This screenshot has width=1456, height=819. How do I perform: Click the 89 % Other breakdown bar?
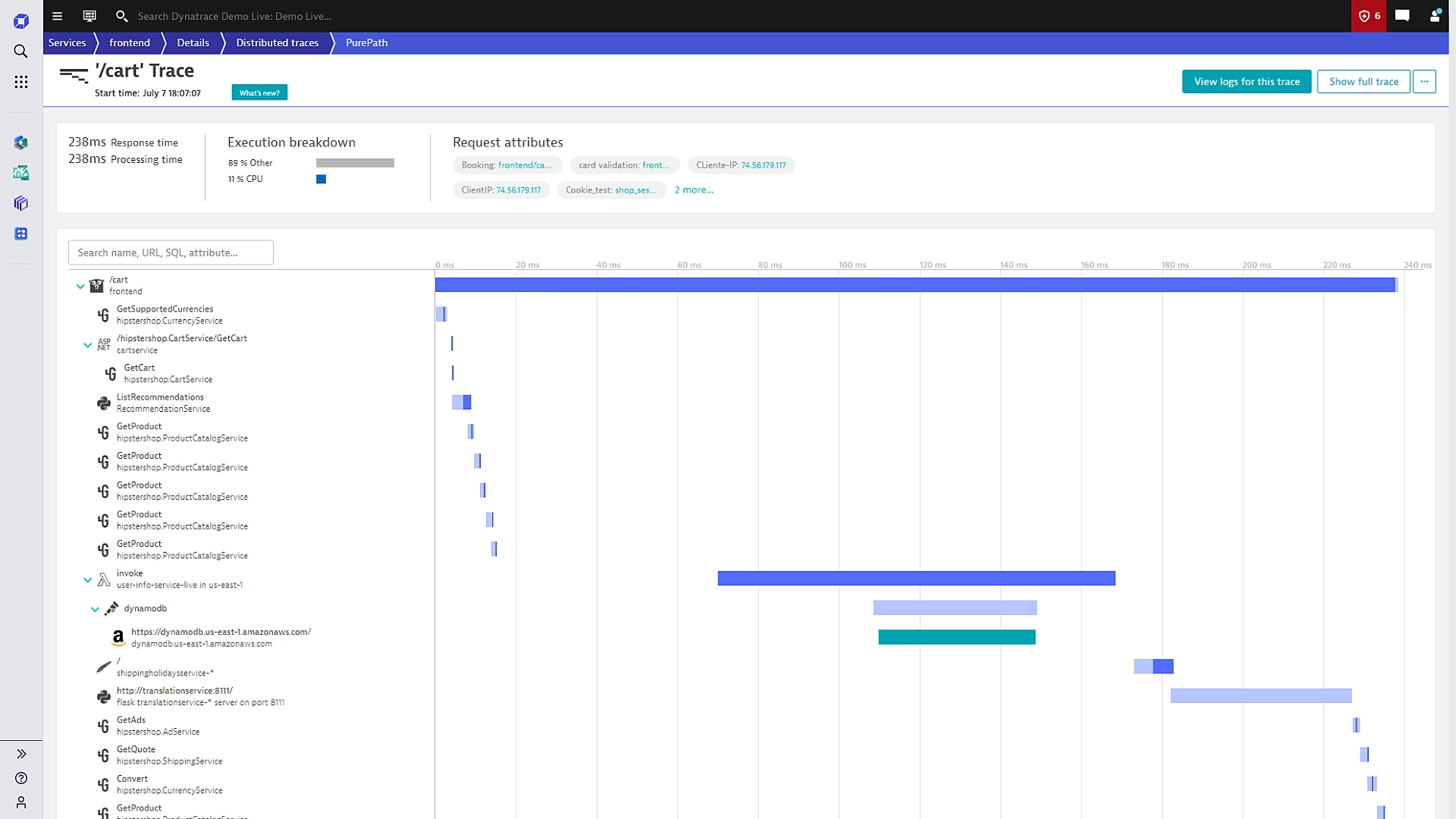click(x=355, y=162)
